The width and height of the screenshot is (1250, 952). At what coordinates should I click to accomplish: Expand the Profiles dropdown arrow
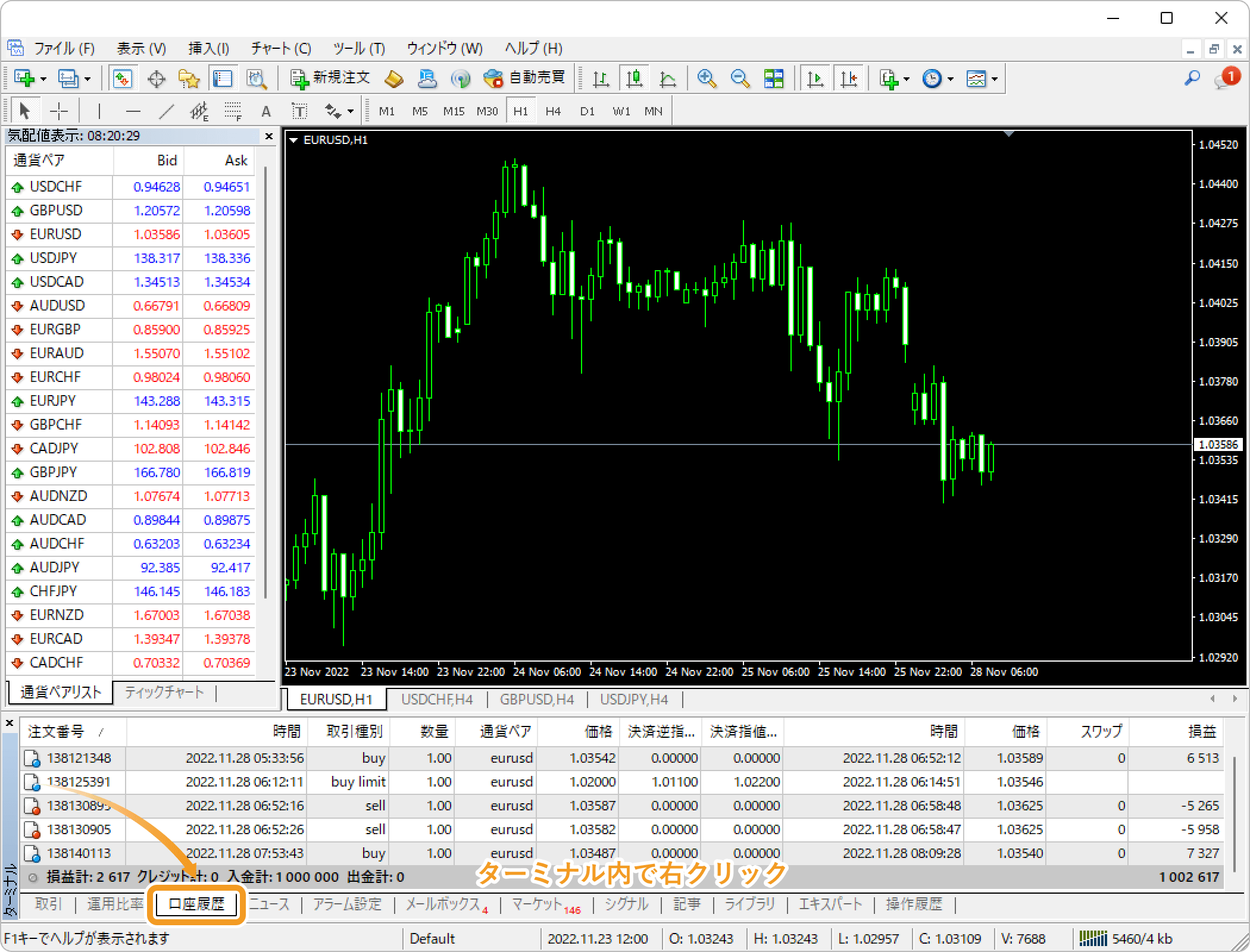[87, 79]
